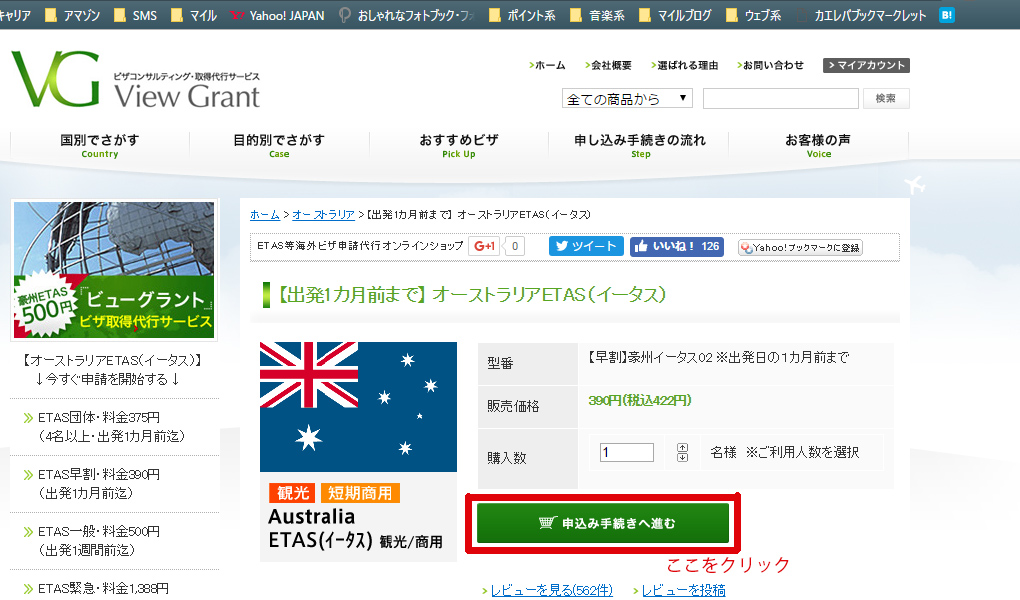Add page to Yahoo! ブックマーク

pyautogui.click(x=800, y=247)
